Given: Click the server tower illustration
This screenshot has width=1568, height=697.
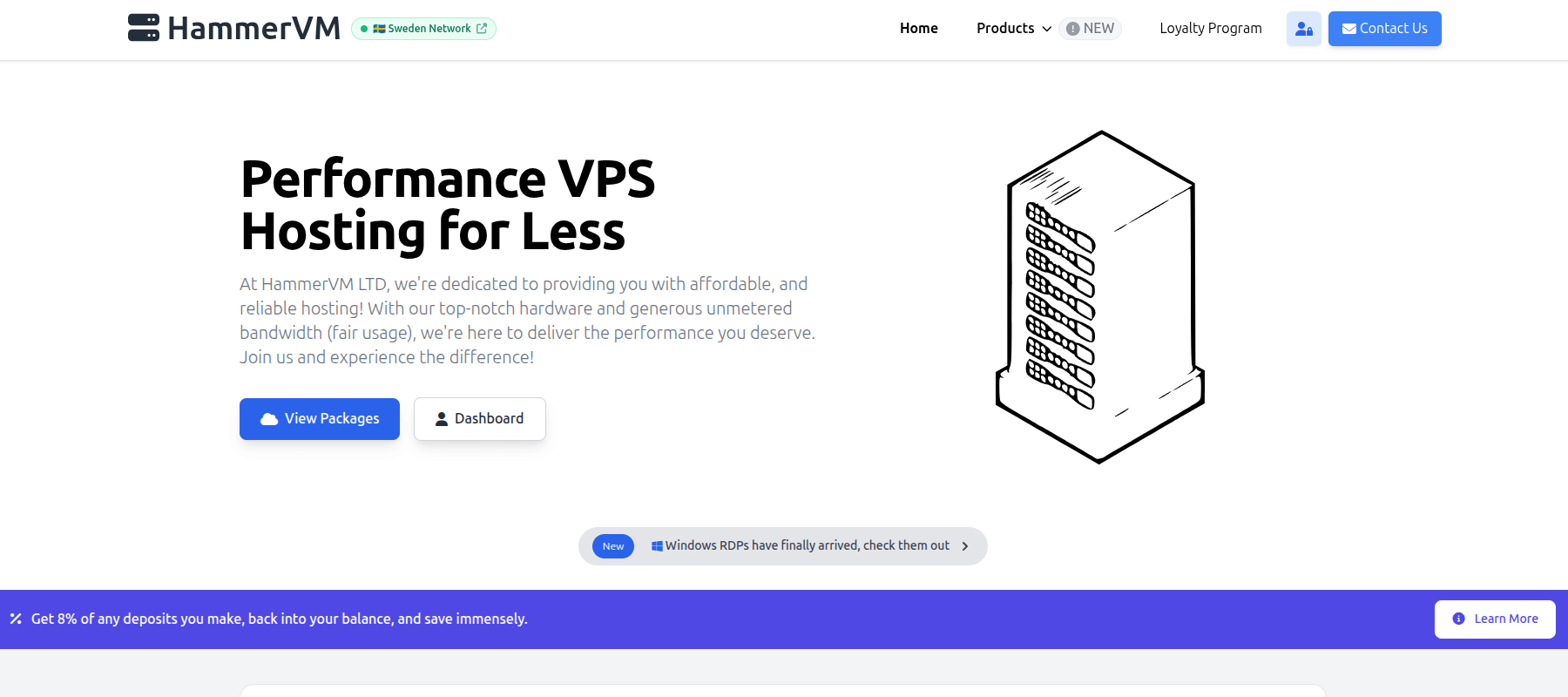Looking at the screenshot, I should (x=1100, y=297).
